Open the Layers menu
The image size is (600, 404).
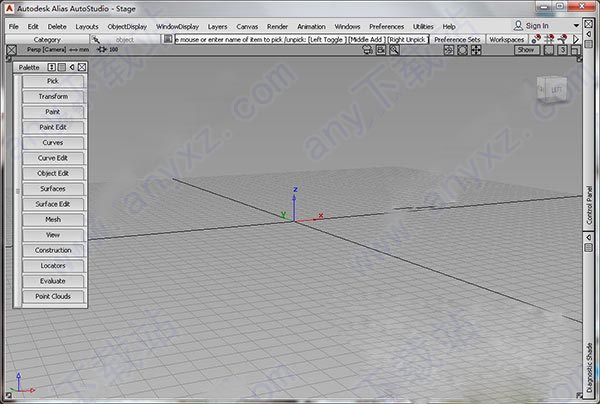[217, 26]
